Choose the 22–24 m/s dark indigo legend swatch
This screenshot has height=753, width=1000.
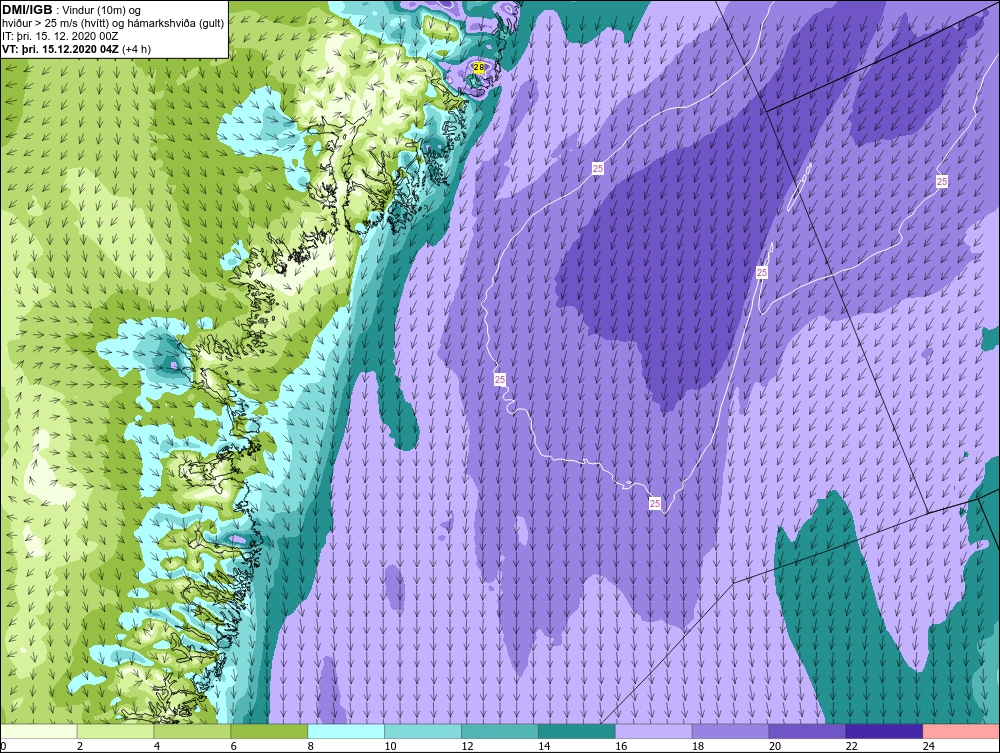tap(884, 731)
